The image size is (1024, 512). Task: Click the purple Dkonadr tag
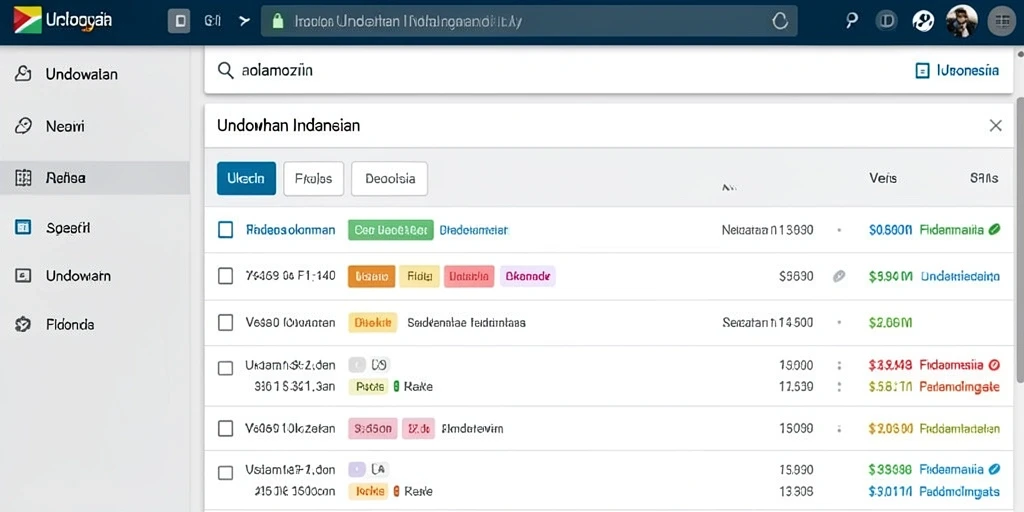[528, 276]
